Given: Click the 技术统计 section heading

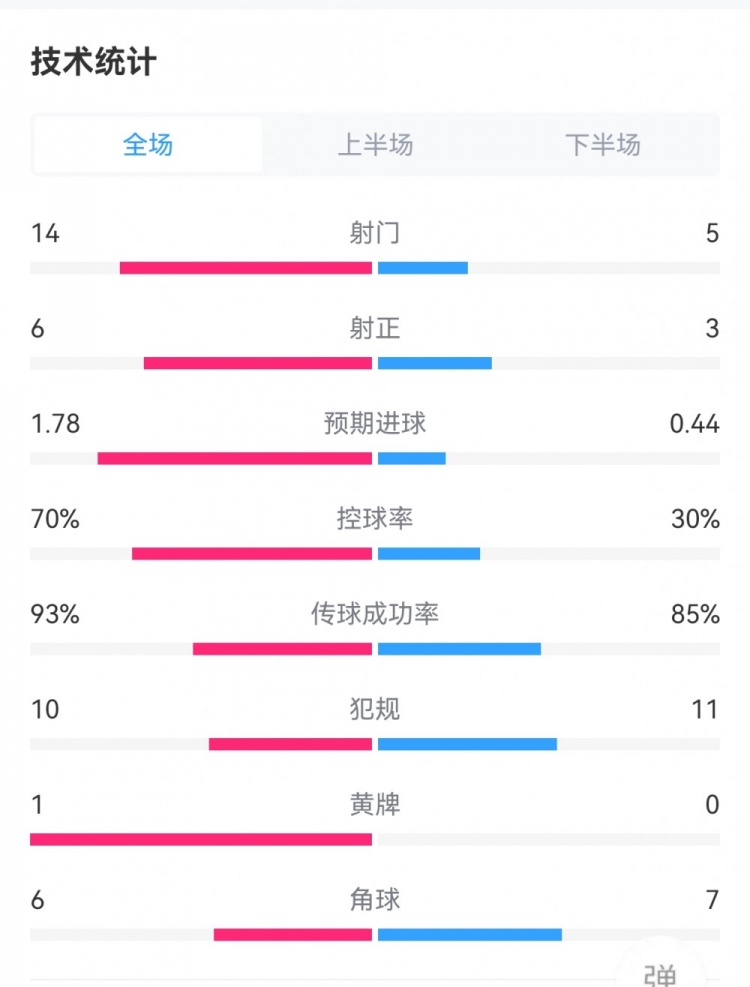Looking at the screenshot, I should click(x=94, y=62).
